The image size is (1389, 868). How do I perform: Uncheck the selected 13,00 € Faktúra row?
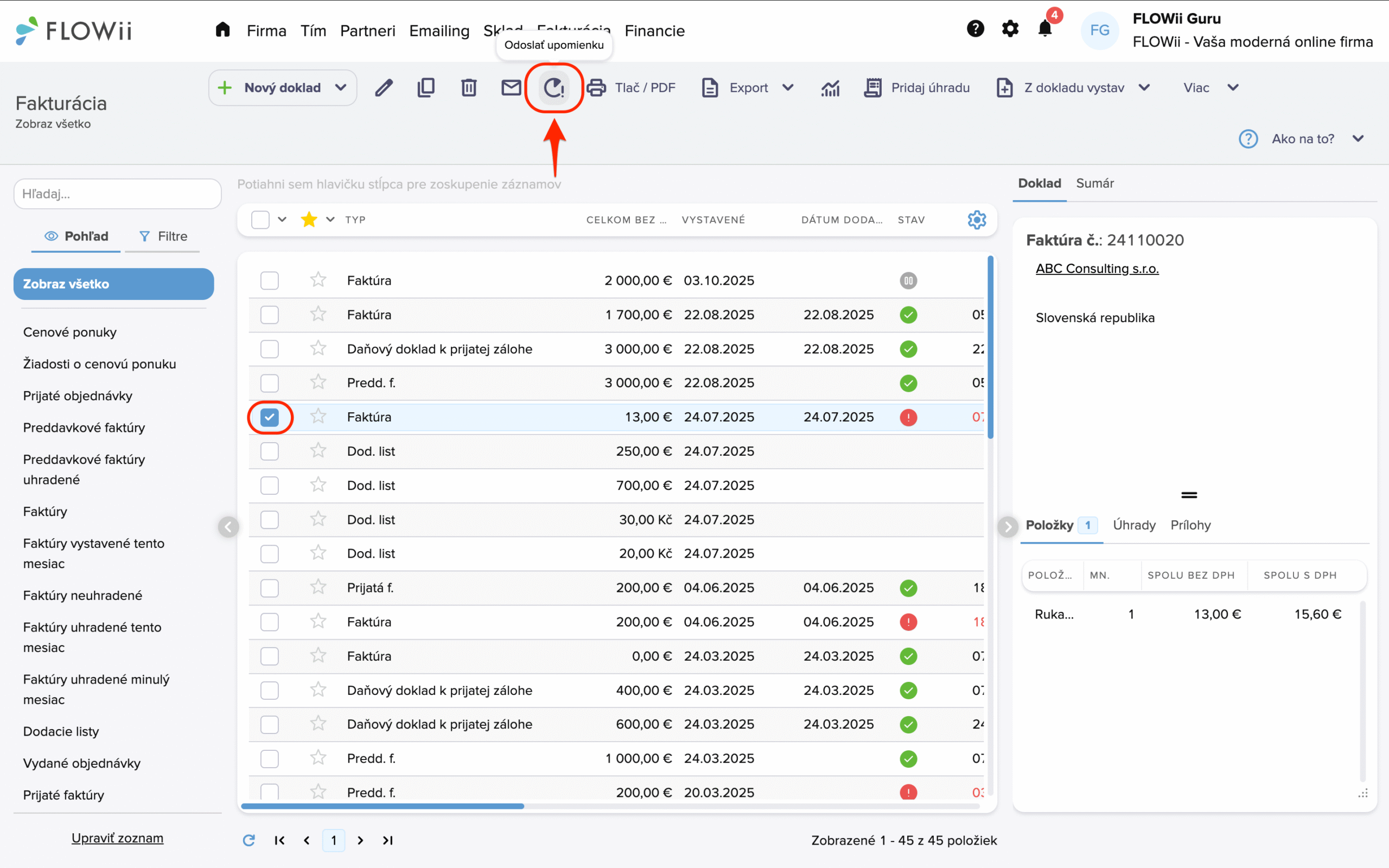pyautogui.click(x=269, y=417)
